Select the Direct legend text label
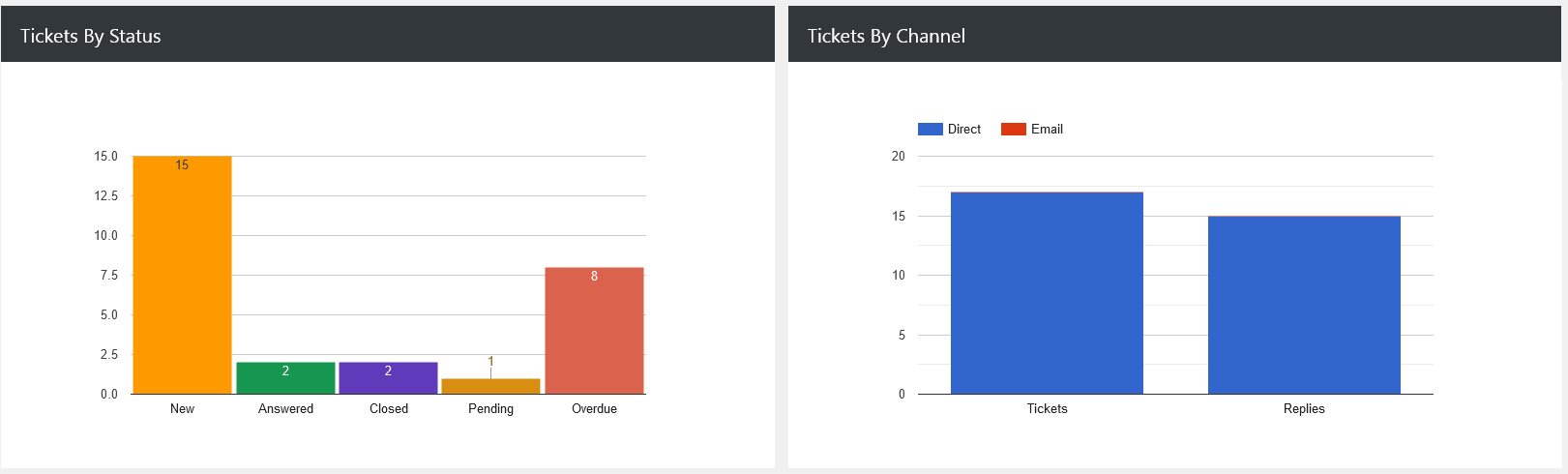Viewport: 1568px width, 474px height. coord(964,130)
